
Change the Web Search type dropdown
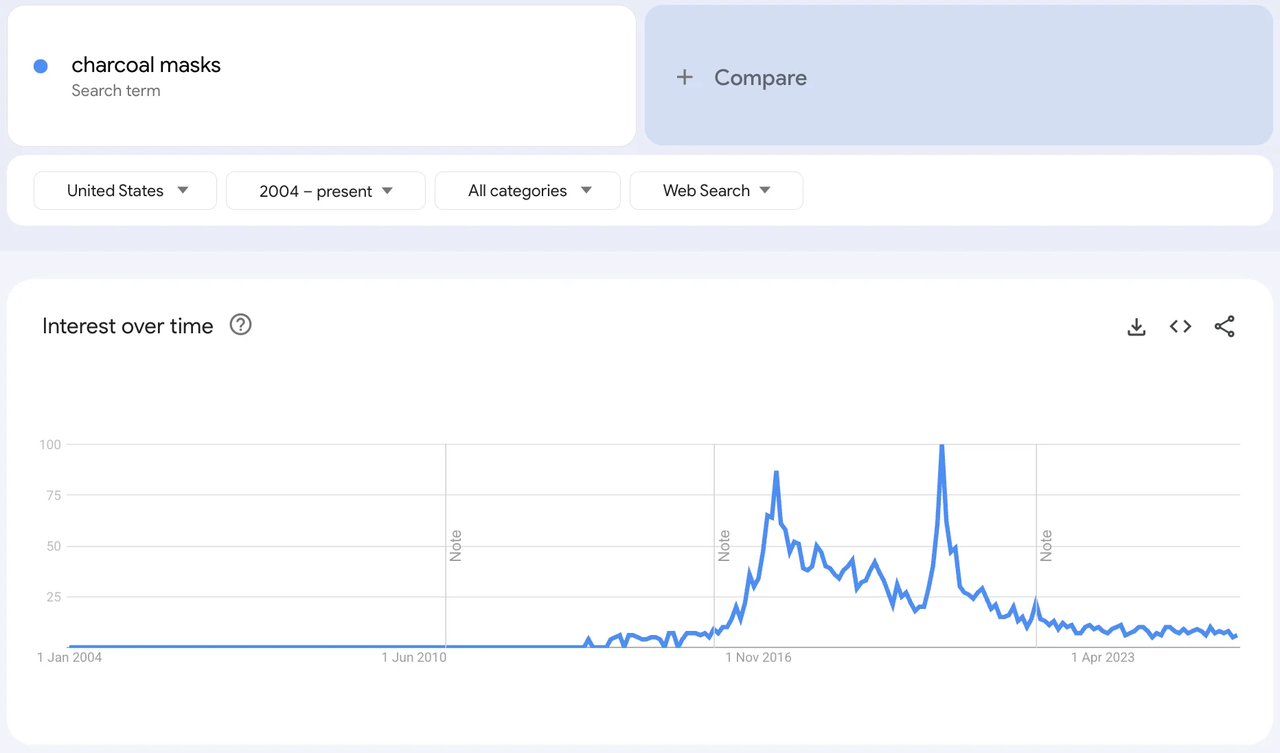[716, 191]
